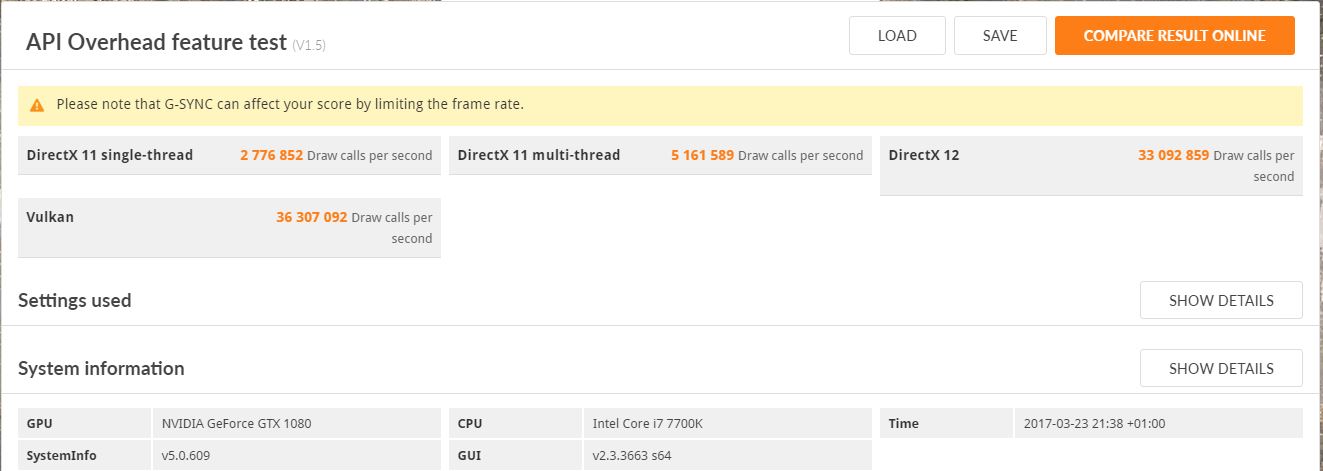Click the Vulkan score 36 307 092

click(311, 217)
